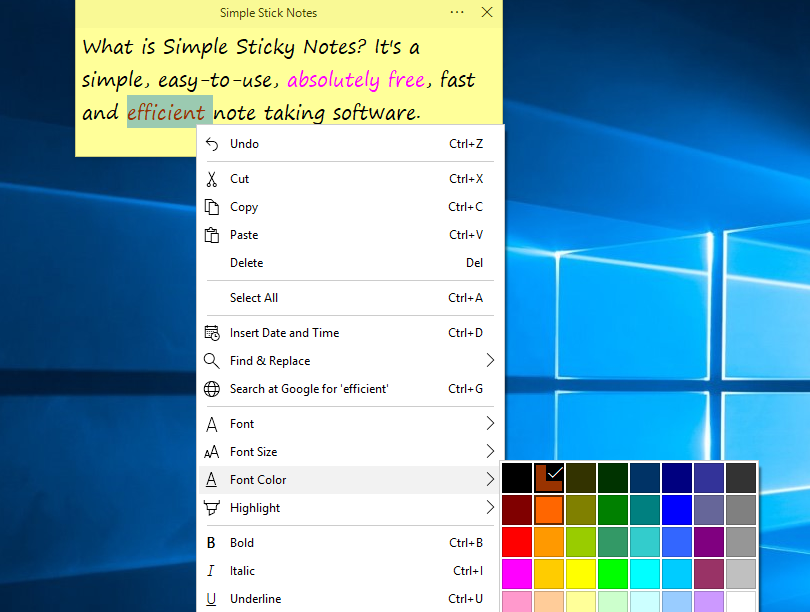Click the Insert Date and Time calendar icon
810x612 pixels.
coord(211,333)
